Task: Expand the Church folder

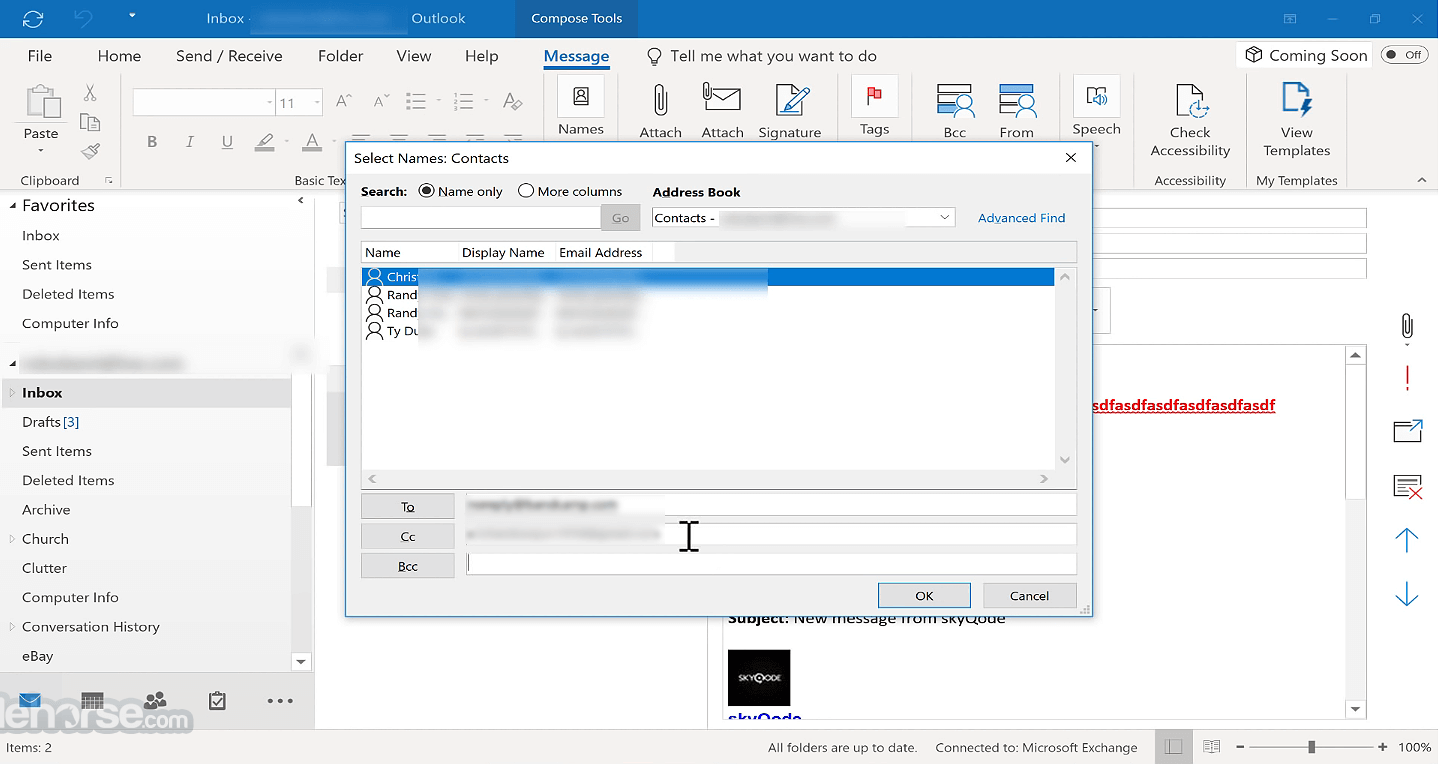Action: pyautogui.click(x=12, y=539)
